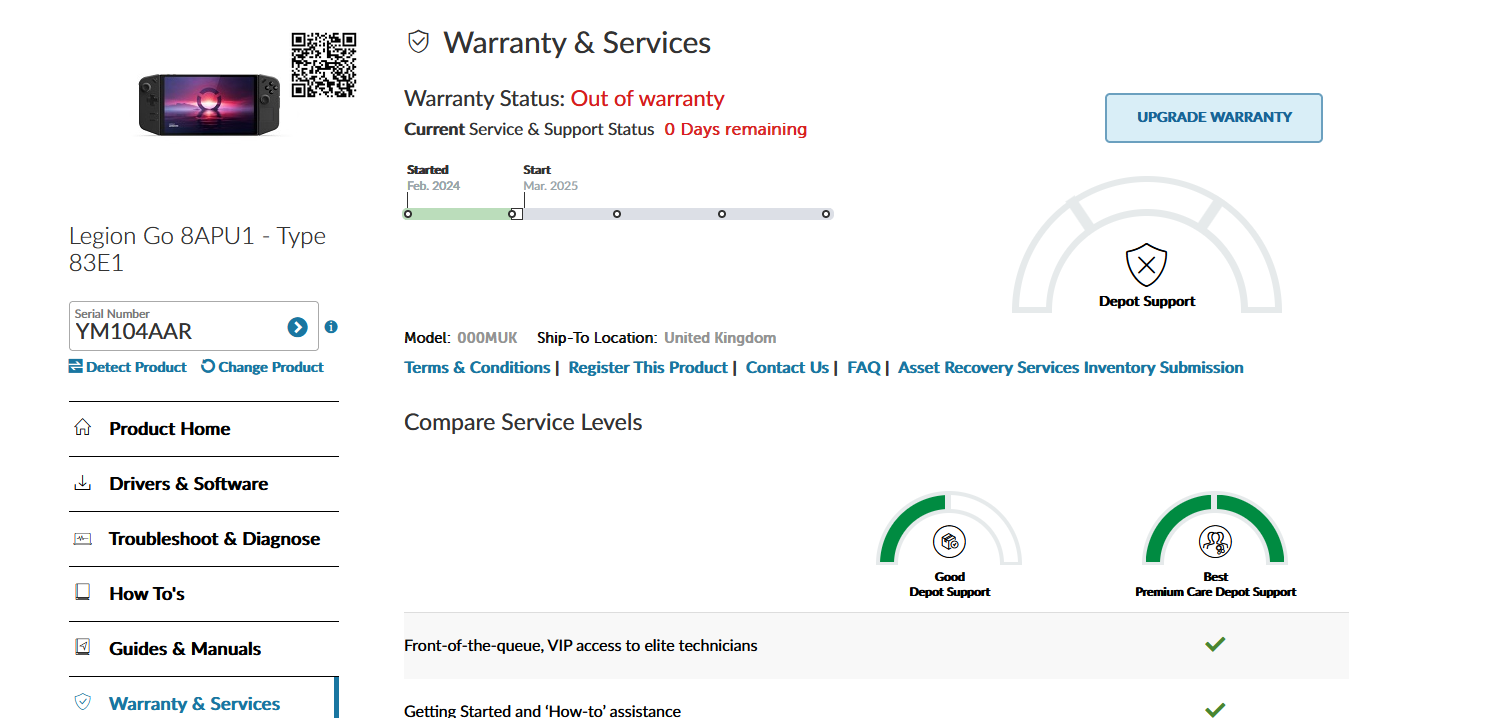1498x718 pixels.
Task: Click the QR code image
Action: 323,65
